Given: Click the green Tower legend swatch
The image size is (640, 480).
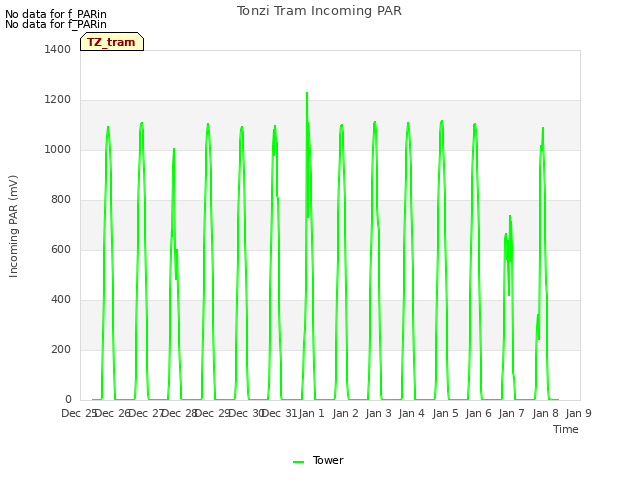Looking at the screenshot, I should point(298,462).
